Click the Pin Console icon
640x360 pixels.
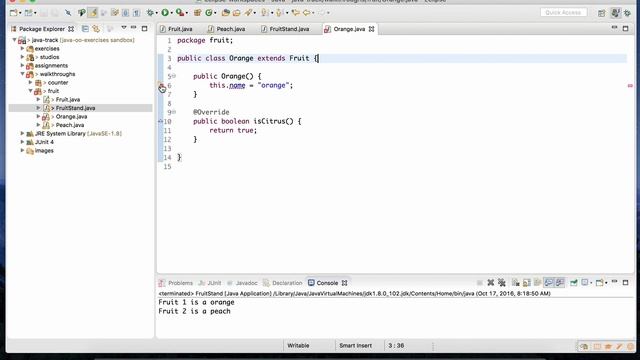[x=573, y=282]
